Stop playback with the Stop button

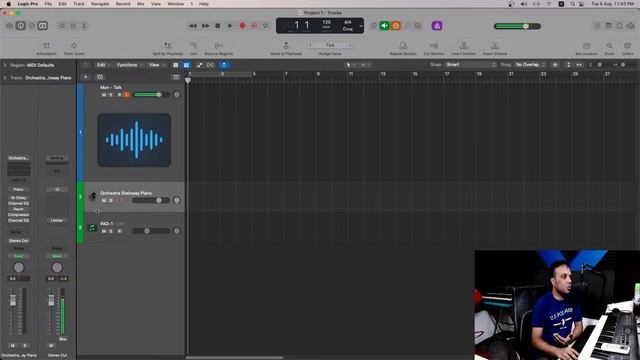[218, 26]
